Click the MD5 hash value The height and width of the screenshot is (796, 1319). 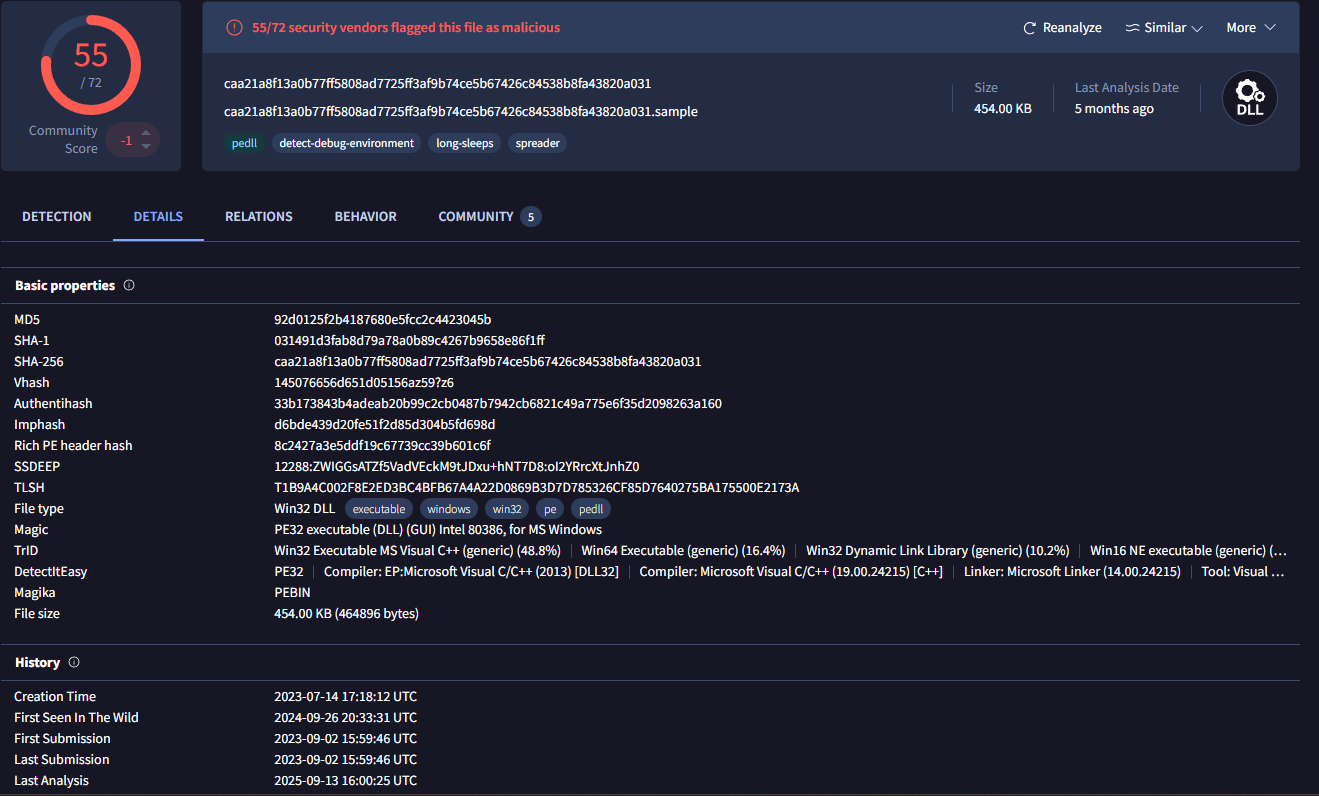click(383, 320)
